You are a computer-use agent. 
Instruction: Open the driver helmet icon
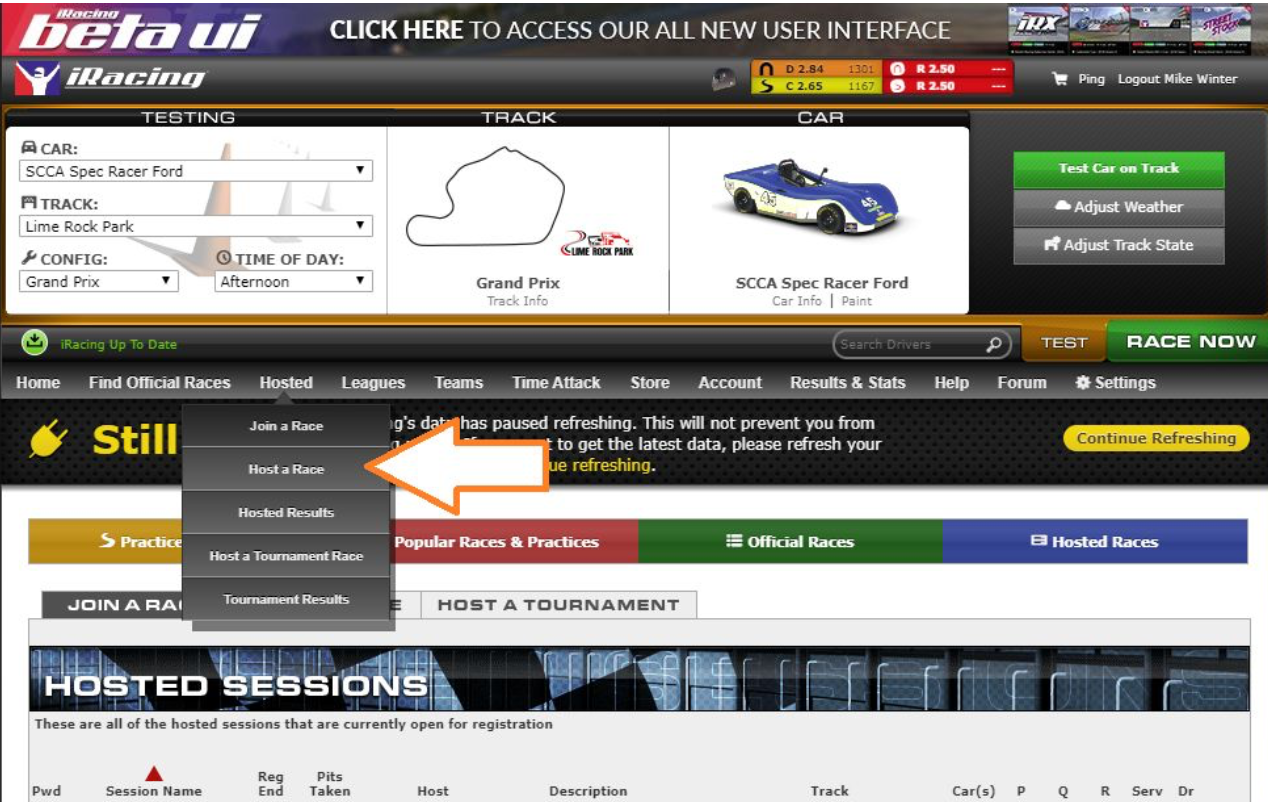[x=724, y=80]
